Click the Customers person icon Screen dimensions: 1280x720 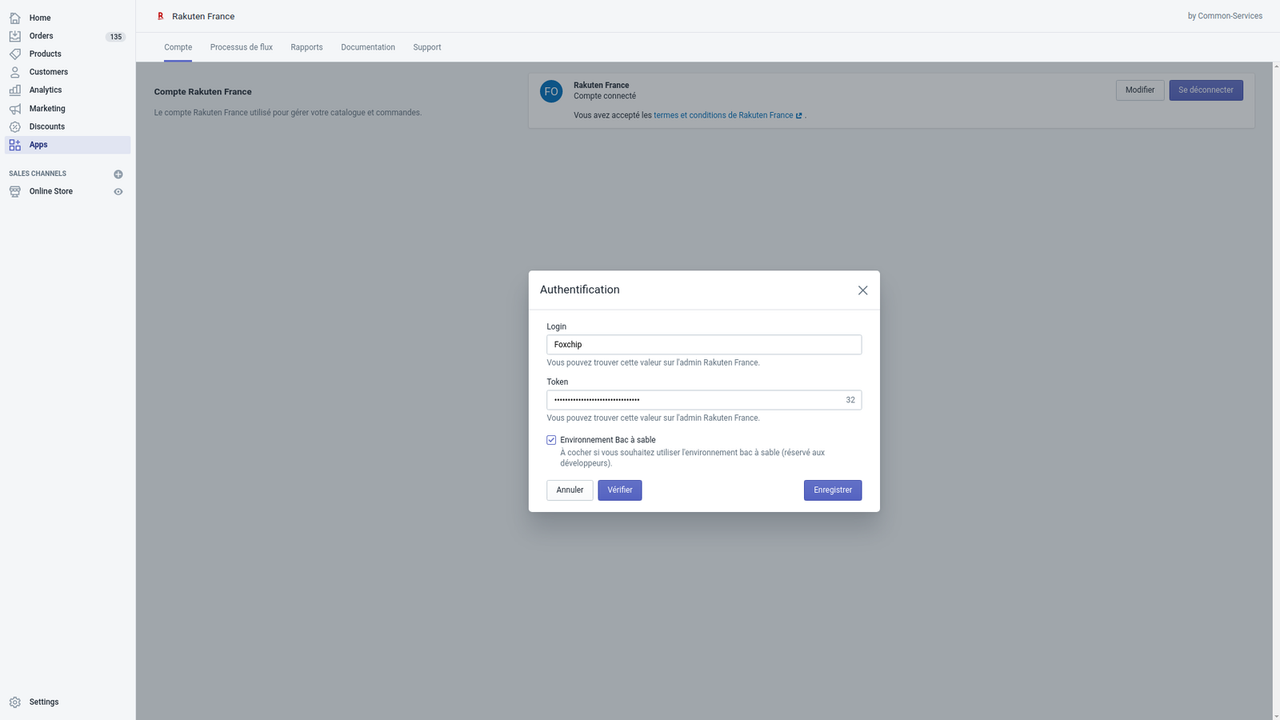pyautogui.click(x=15, y=72)
